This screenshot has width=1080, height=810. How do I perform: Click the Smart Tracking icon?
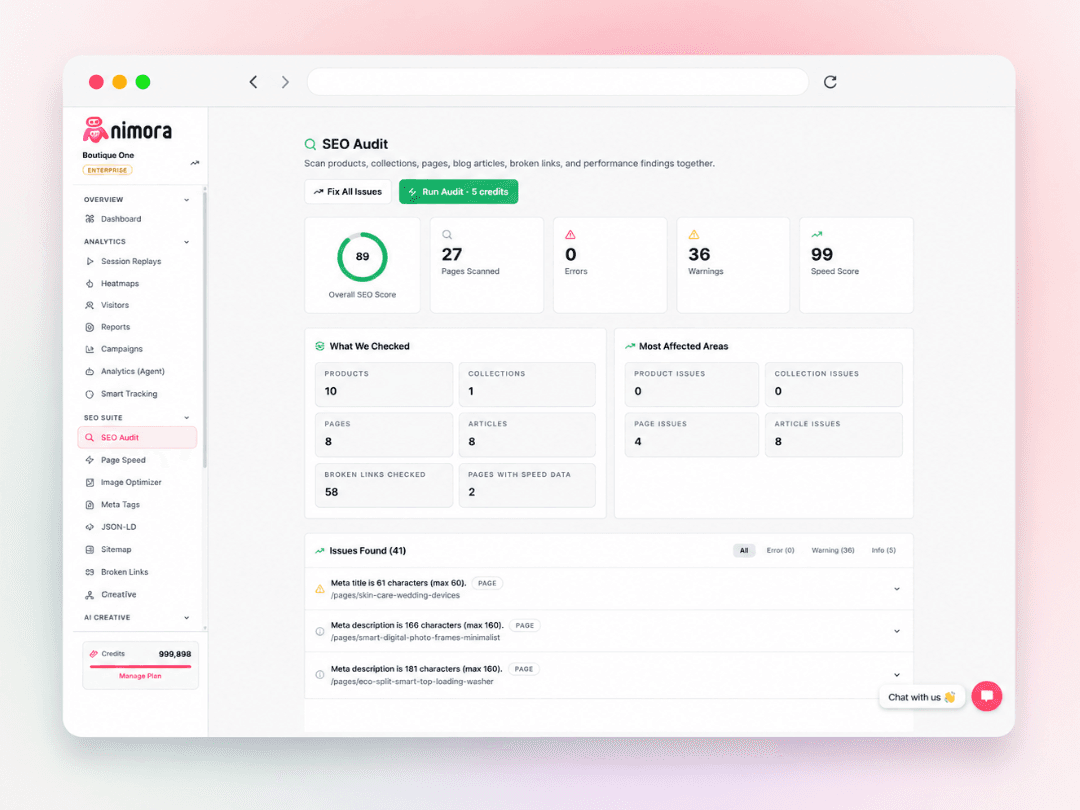pyautogui.click(x=90, y=394)
